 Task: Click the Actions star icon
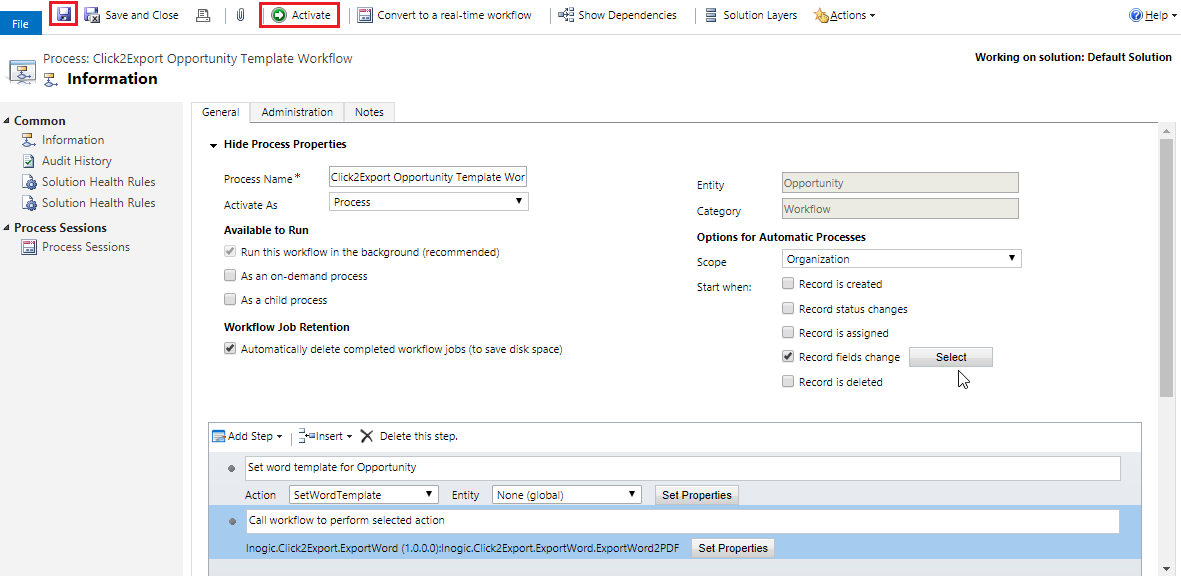coord(821,15)
